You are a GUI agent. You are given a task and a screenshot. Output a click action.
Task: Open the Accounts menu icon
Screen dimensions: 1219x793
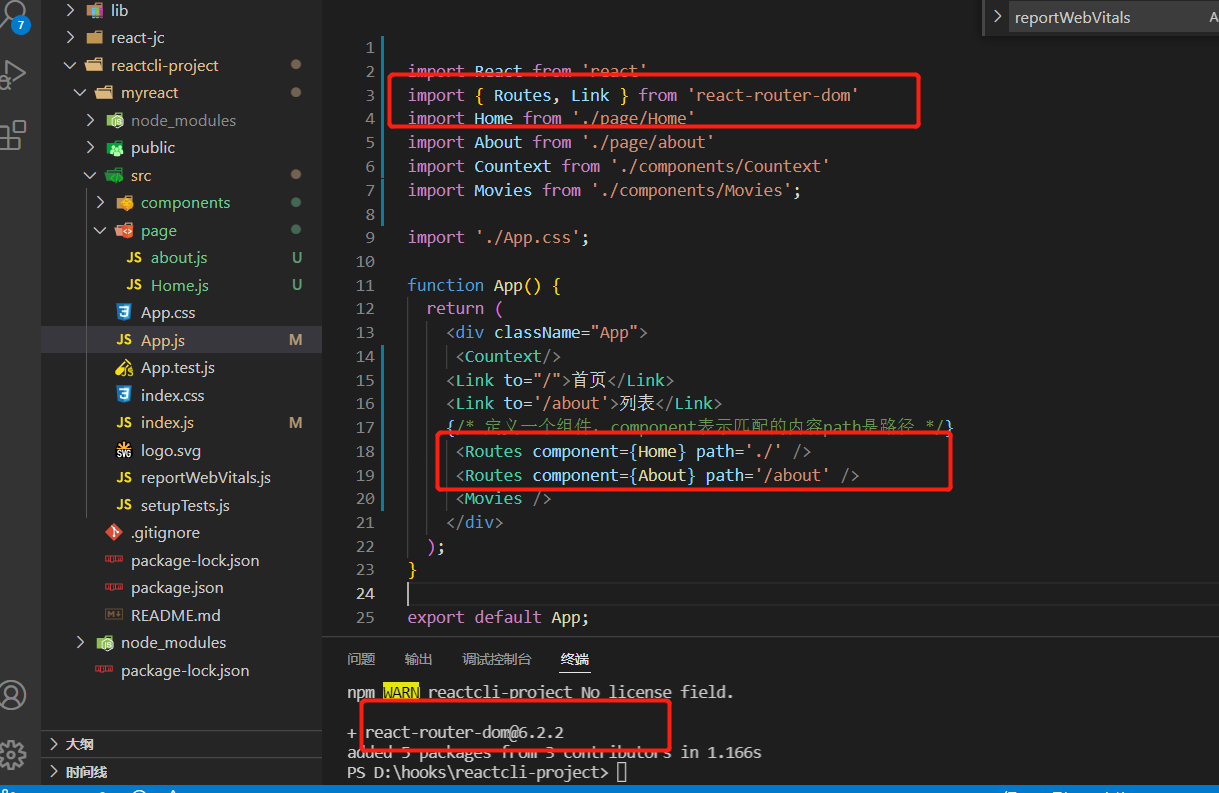(x=13, y=695)
